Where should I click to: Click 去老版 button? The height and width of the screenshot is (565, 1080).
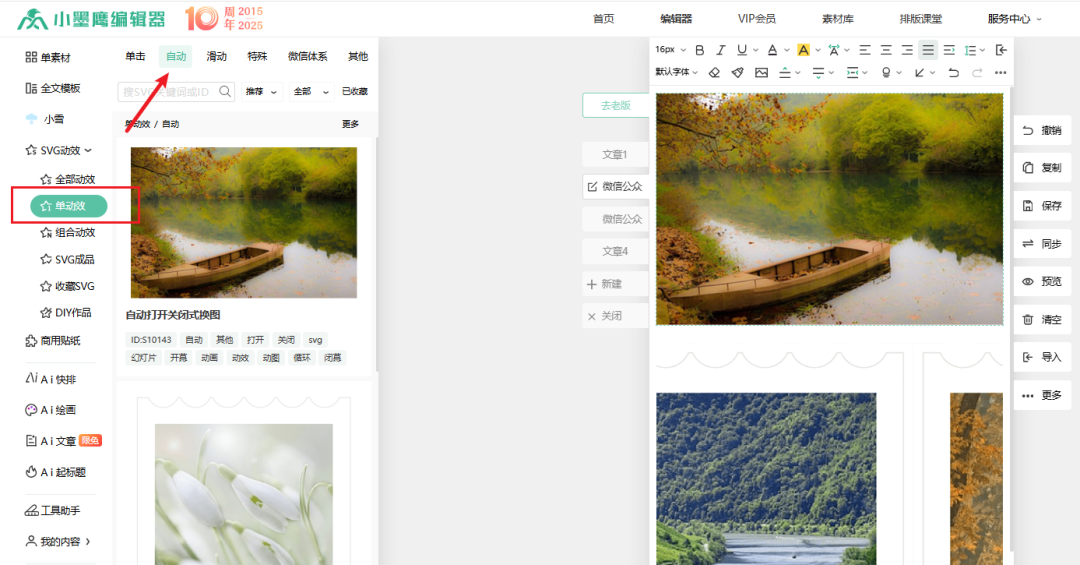pos(616,105)
